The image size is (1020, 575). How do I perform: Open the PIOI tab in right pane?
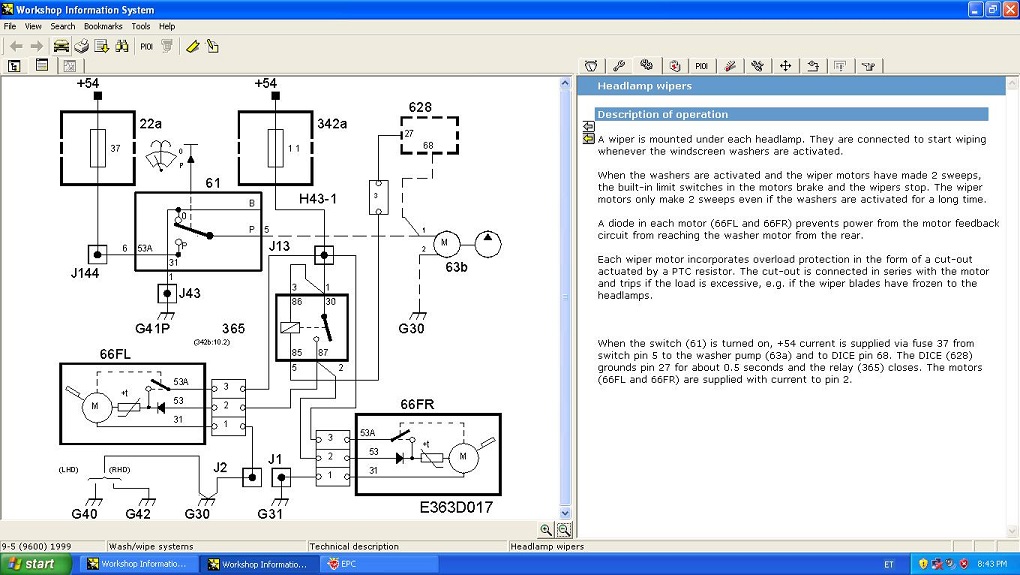(701, 66)
